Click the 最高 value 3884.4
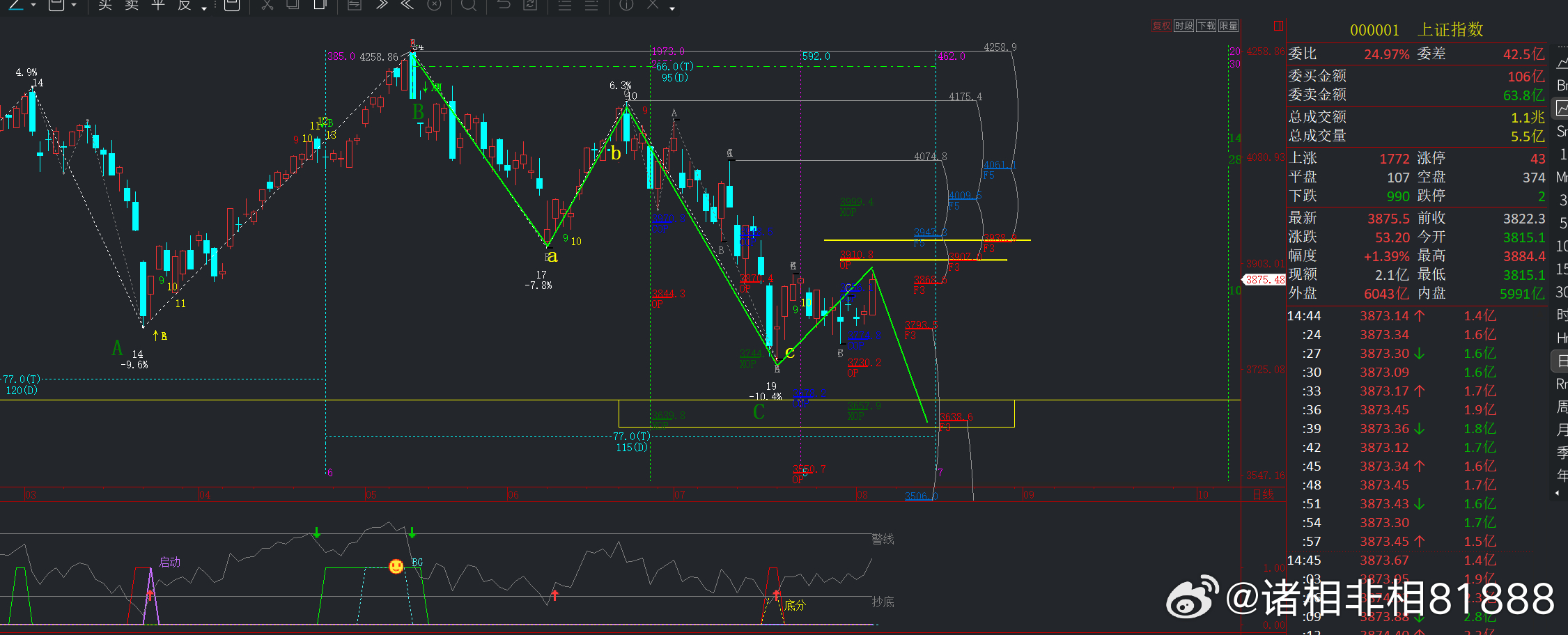1568x635 pixels. [x=1524, y=256]
